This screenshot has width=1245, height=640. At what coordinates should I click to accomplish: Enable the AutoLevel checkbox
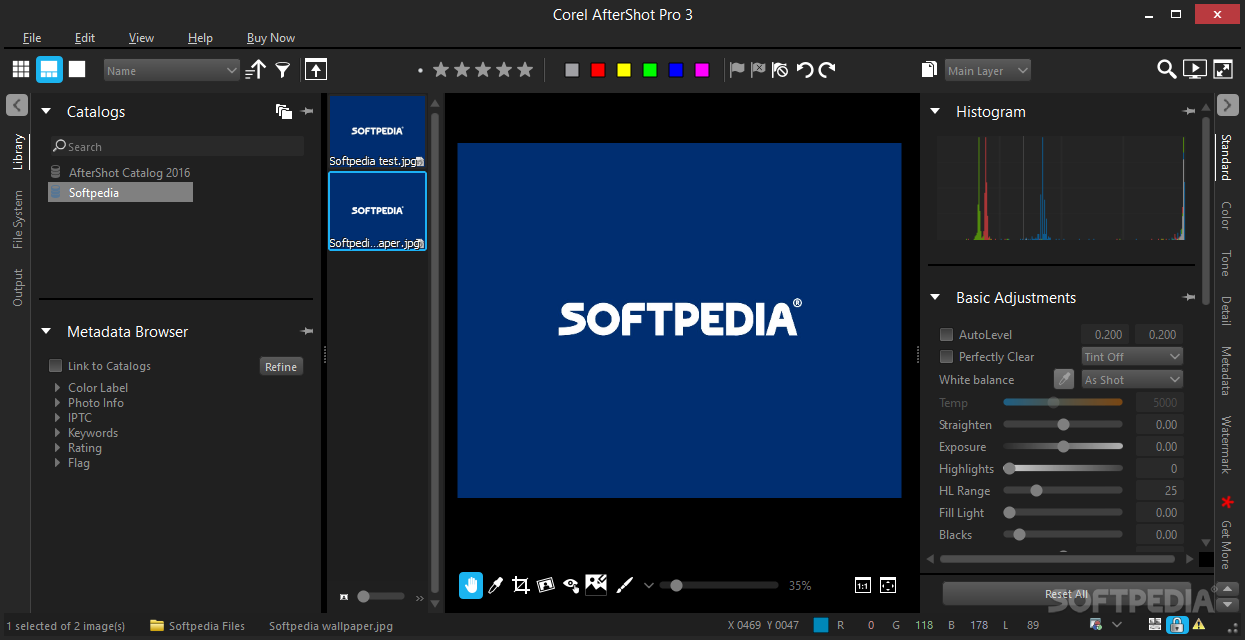(946, 334)
